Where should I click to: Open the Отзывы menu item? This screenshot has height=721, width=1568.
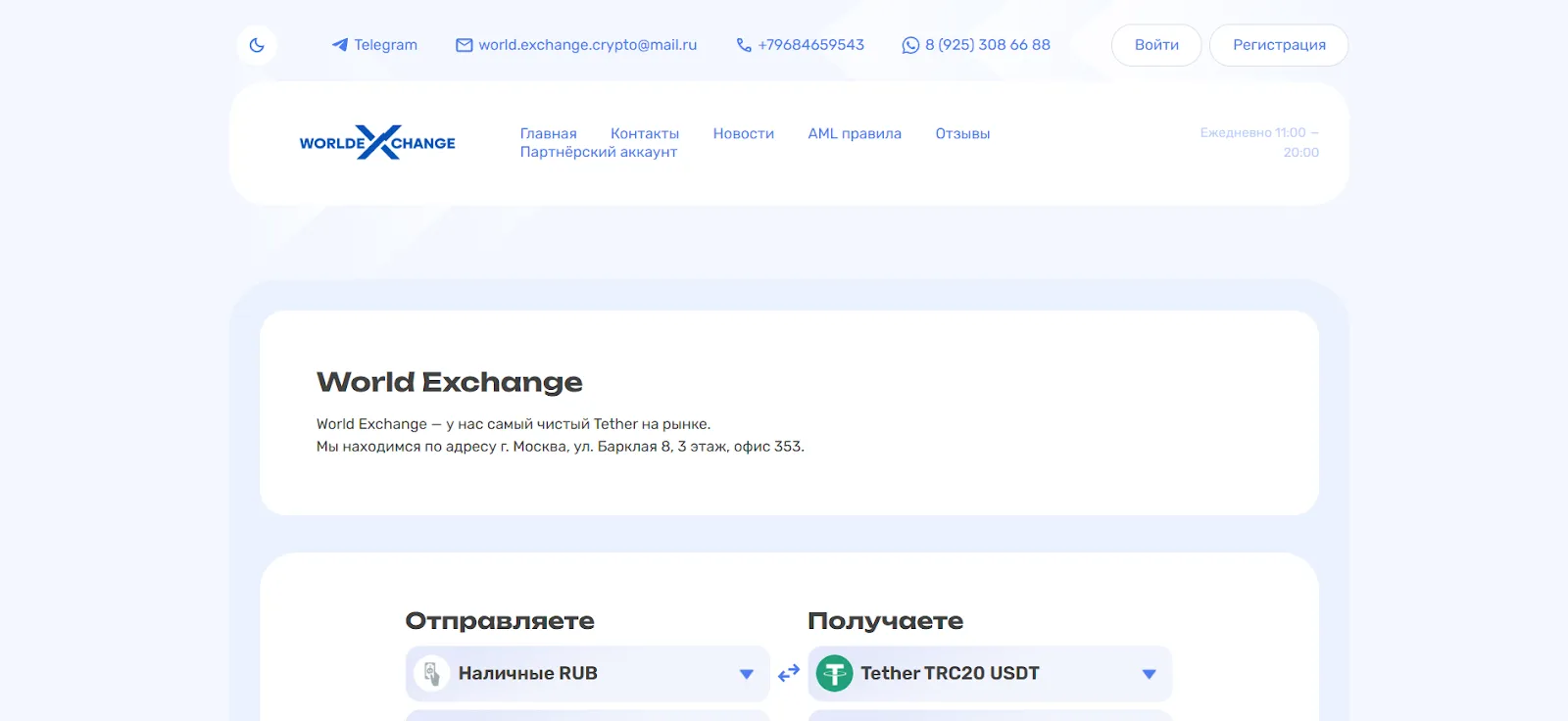click(962, 133)
